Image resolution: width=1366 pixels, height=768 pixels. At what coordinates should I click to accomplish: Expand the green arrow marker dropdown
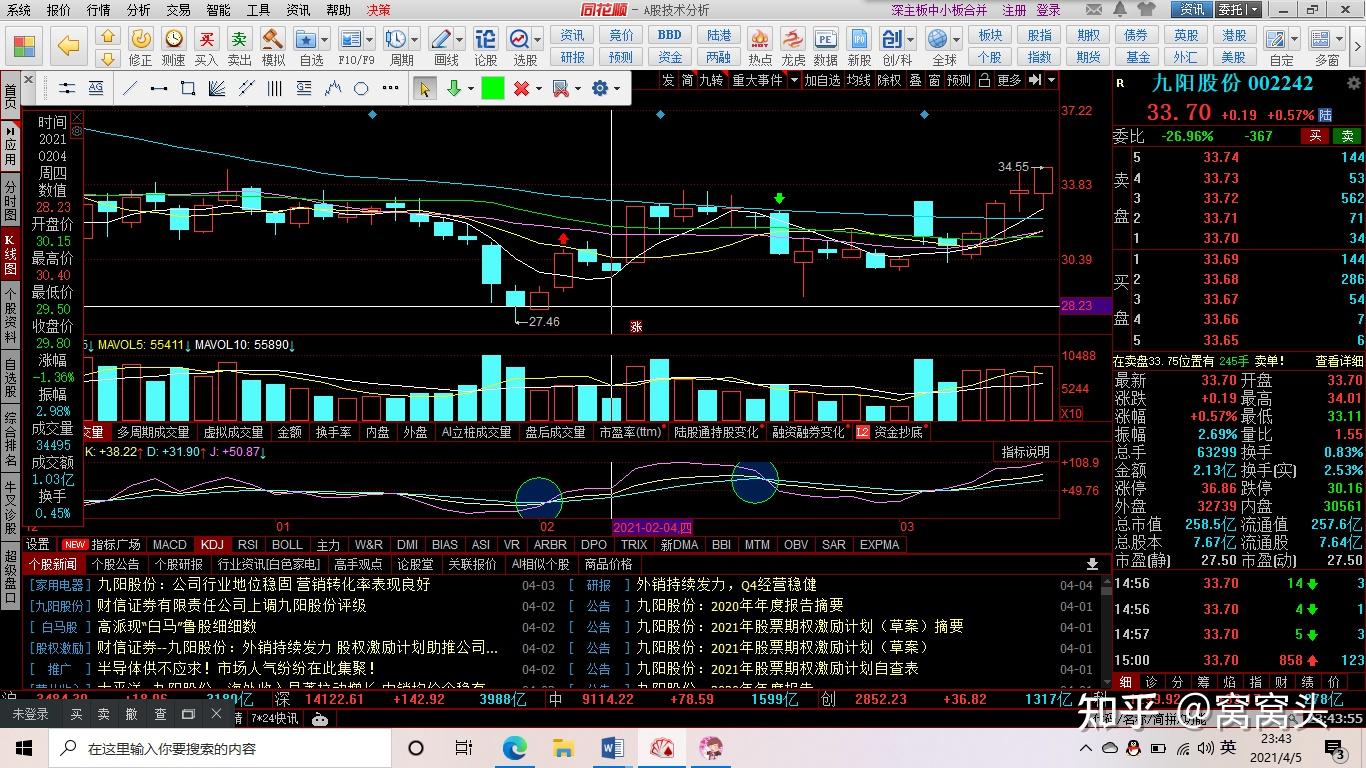(x=470, y=88)
